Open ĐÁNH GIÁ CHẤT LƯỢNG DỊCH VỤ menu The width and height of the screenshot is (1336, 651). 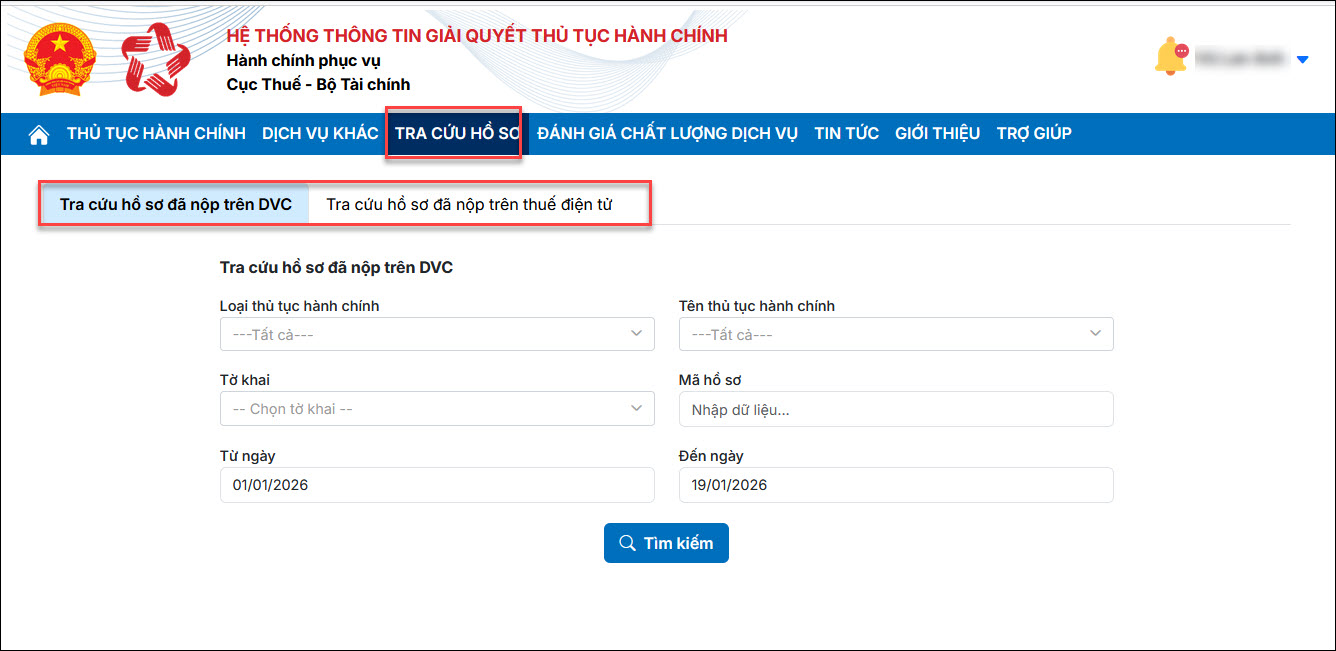coord(667,134)
